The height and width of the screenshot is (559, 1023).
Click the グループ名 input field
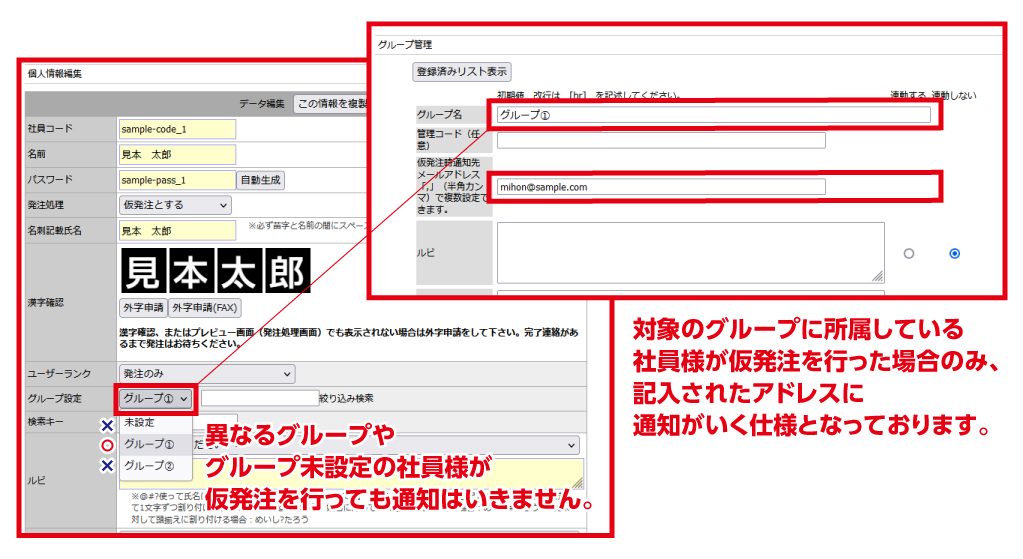(x=713, y=115)
